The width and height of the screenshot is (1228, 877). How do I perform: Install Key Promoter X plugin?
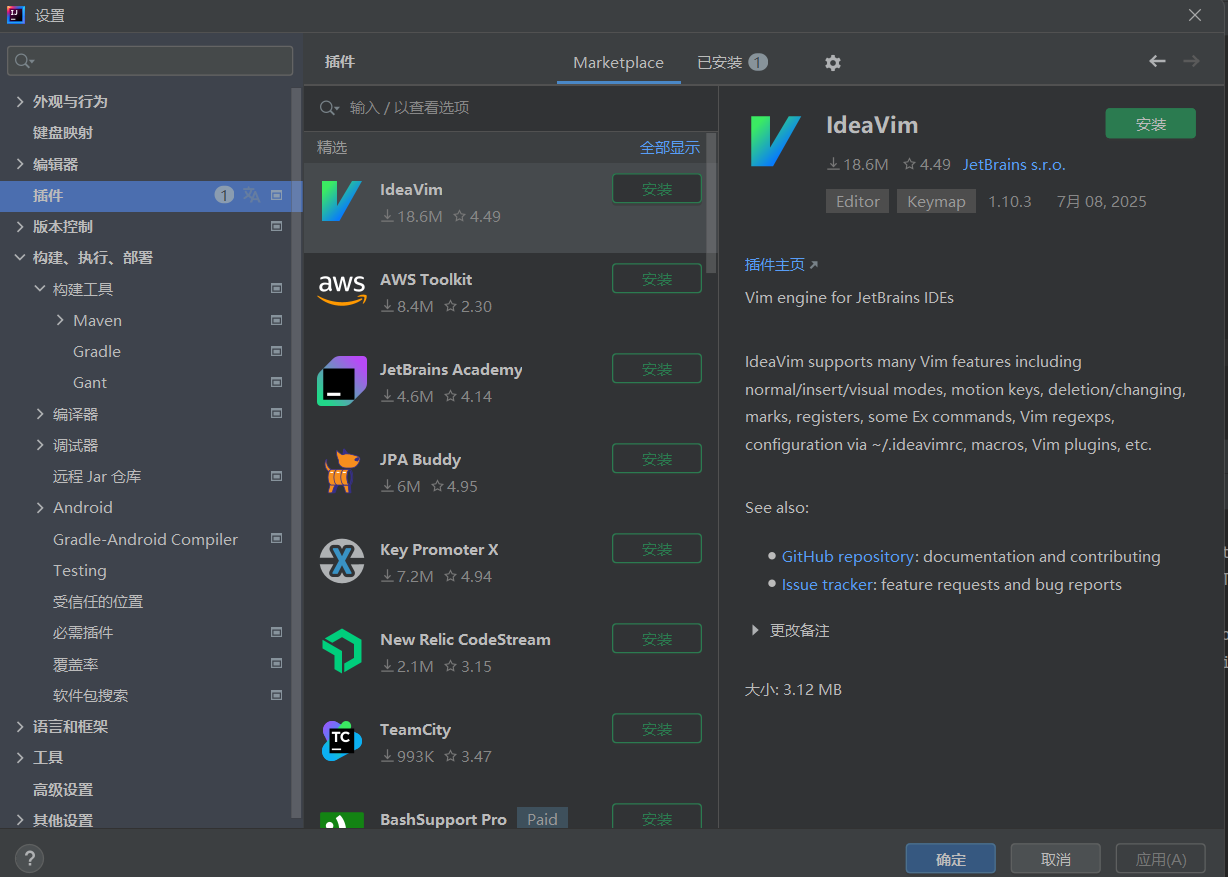[x=657, y=549]
